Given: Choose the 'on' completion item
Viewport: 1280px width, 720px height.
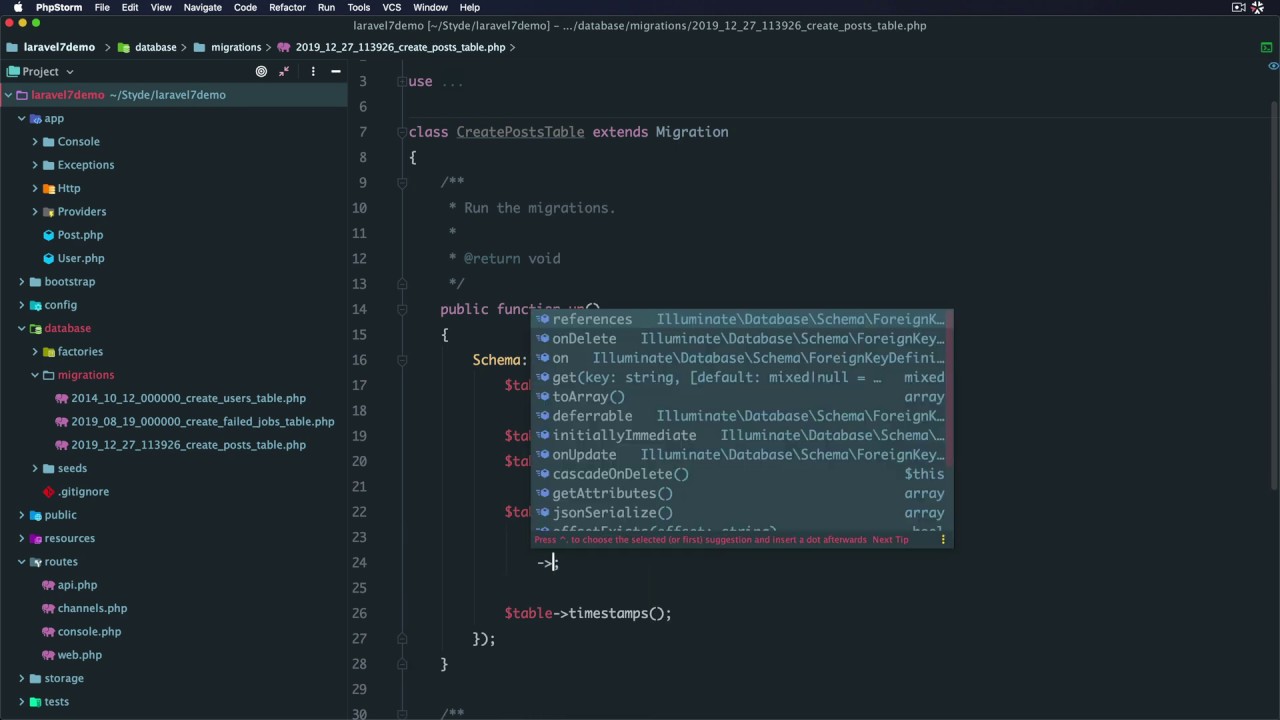Looking at the screenshot, I should [x=741, y=358].
